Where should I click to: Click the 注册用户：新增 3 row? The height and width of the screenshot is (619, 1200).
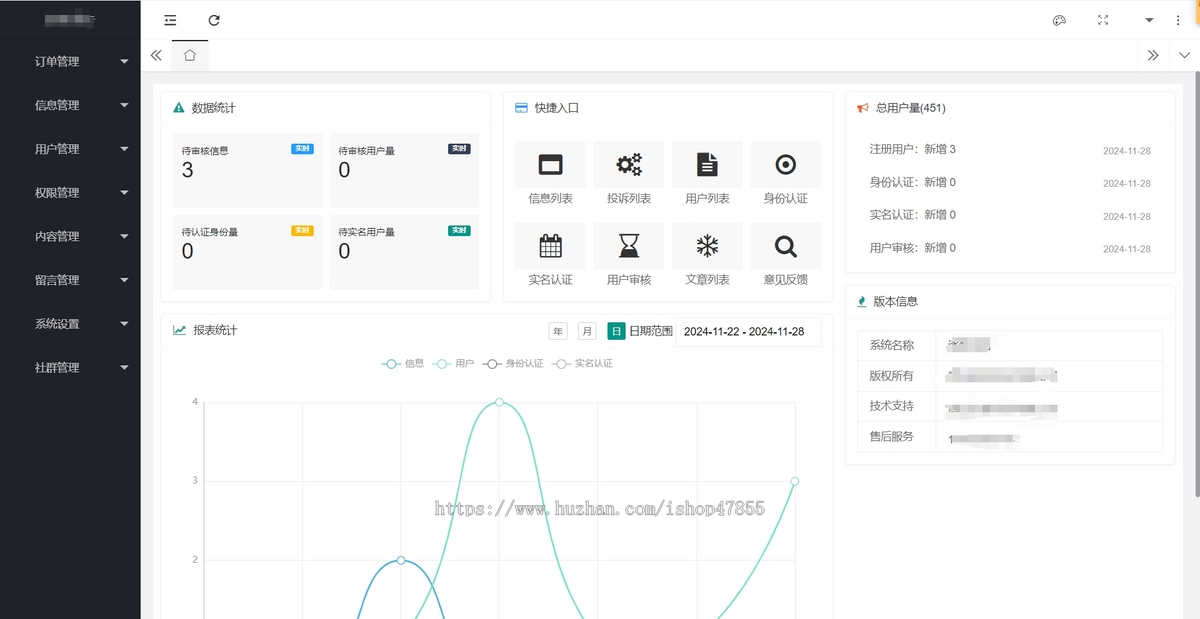click(x=1010, y=150)
